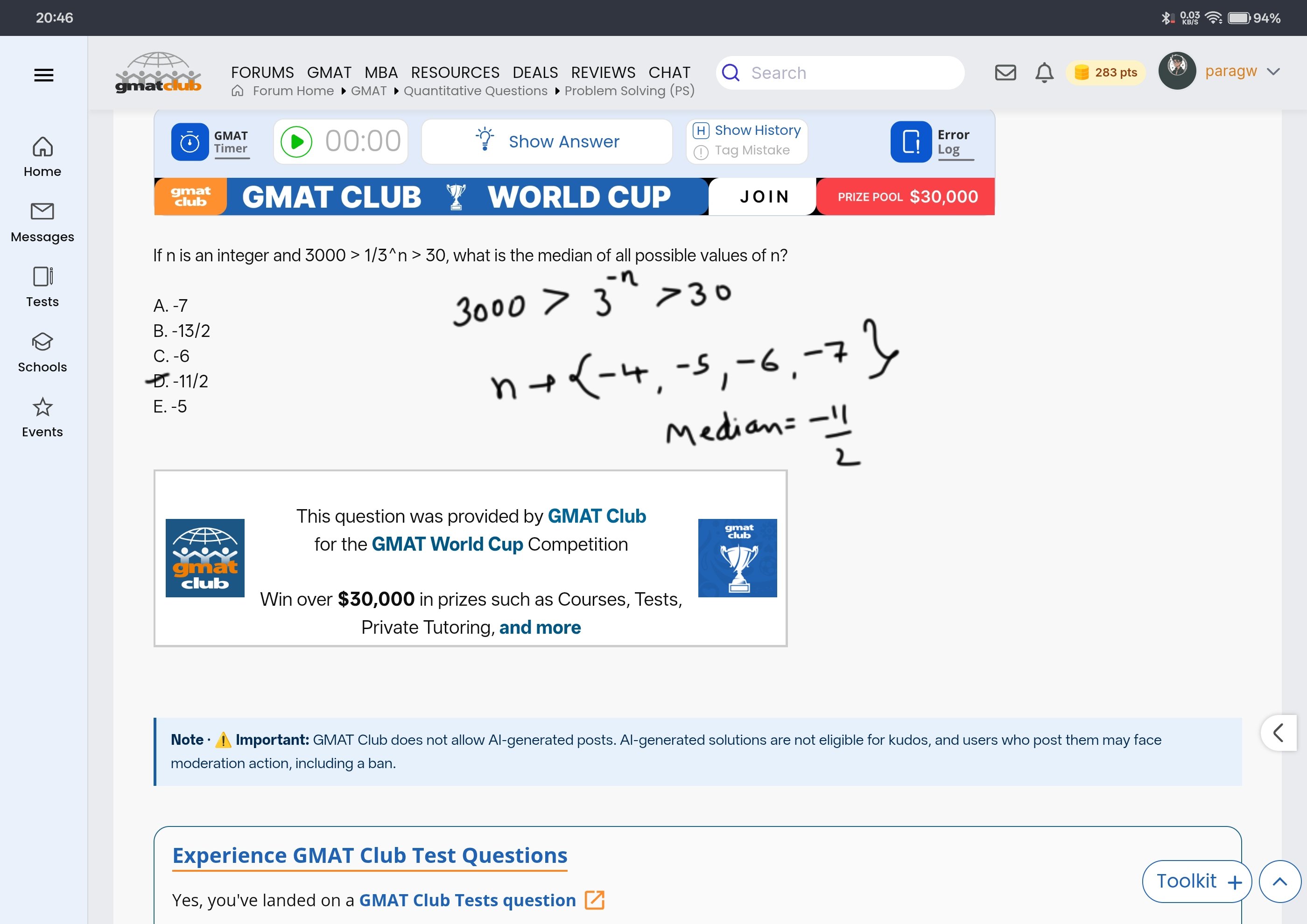Viewport: 1307px width, 924px height.
Task: Select answer choice D. -11/2
Action: [181, 381]
